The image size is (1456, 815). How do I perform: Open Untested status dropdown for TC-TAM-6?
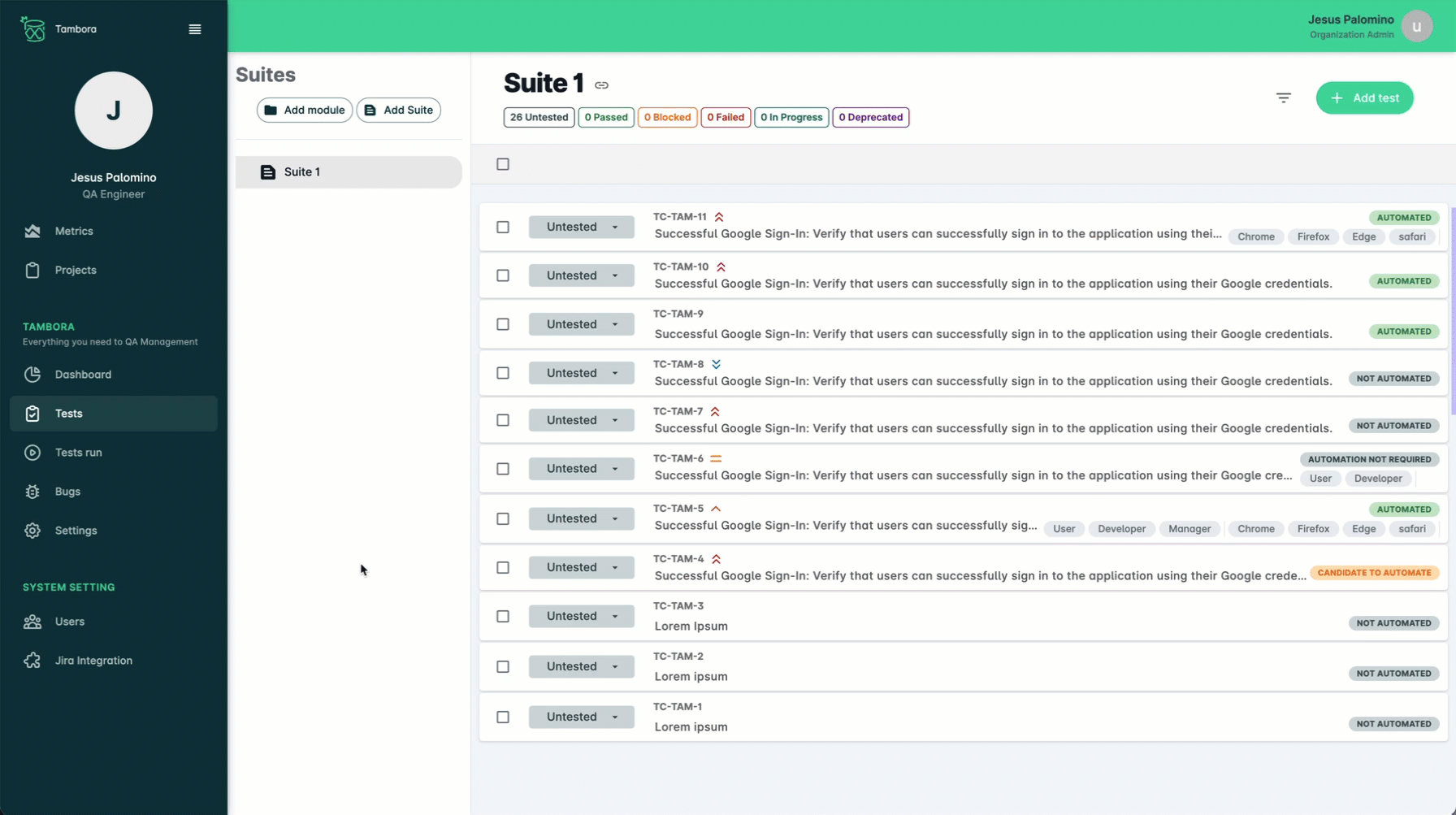582,469
